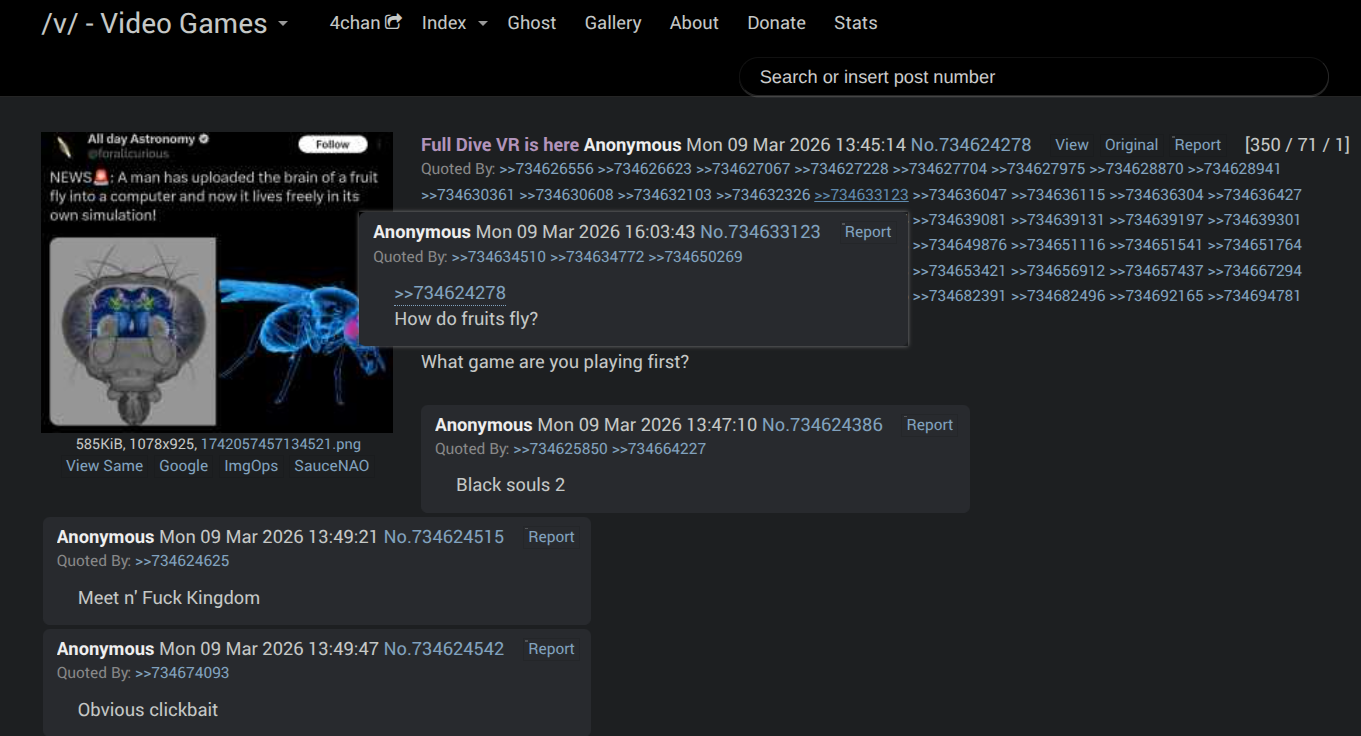Open the fruit fly thread image thumbnail

coord(217,282)
